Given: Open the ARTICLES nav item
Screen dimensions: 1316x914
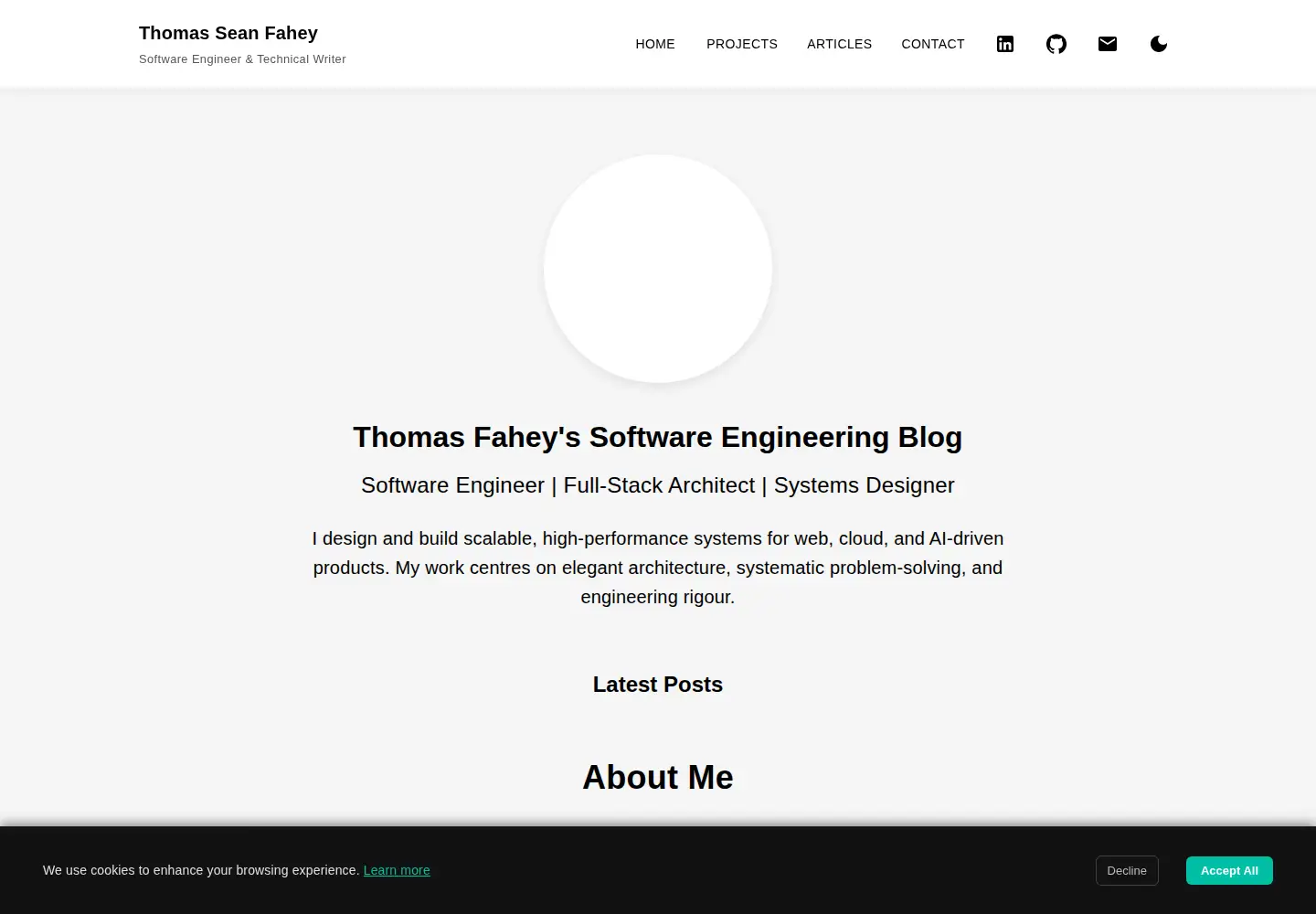Looking at the screenshot, I should 839,44.
